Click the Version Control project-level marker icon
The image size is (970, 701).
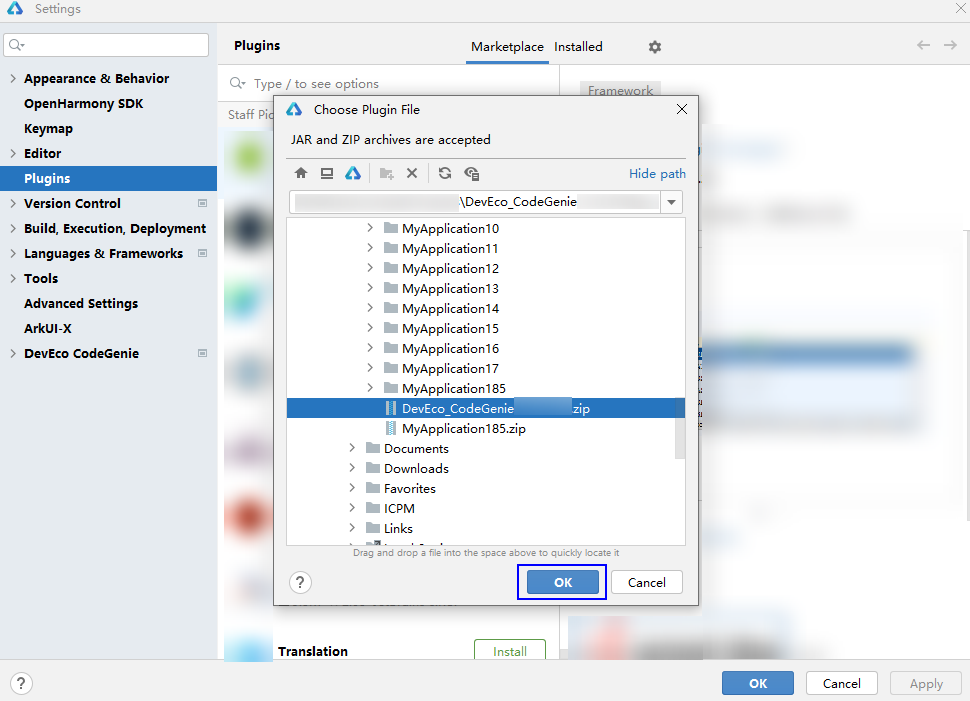(x=202, y=203)
